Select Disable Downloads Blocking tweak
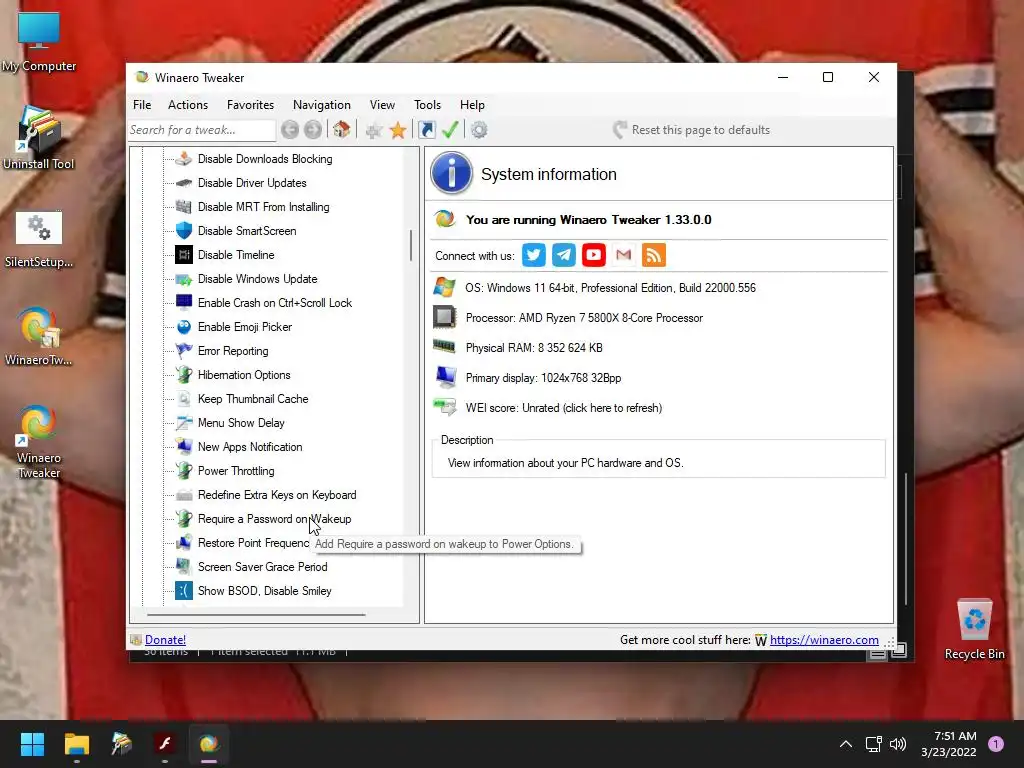The width and height of the screenshot is (1024, 768). [264, 159]
